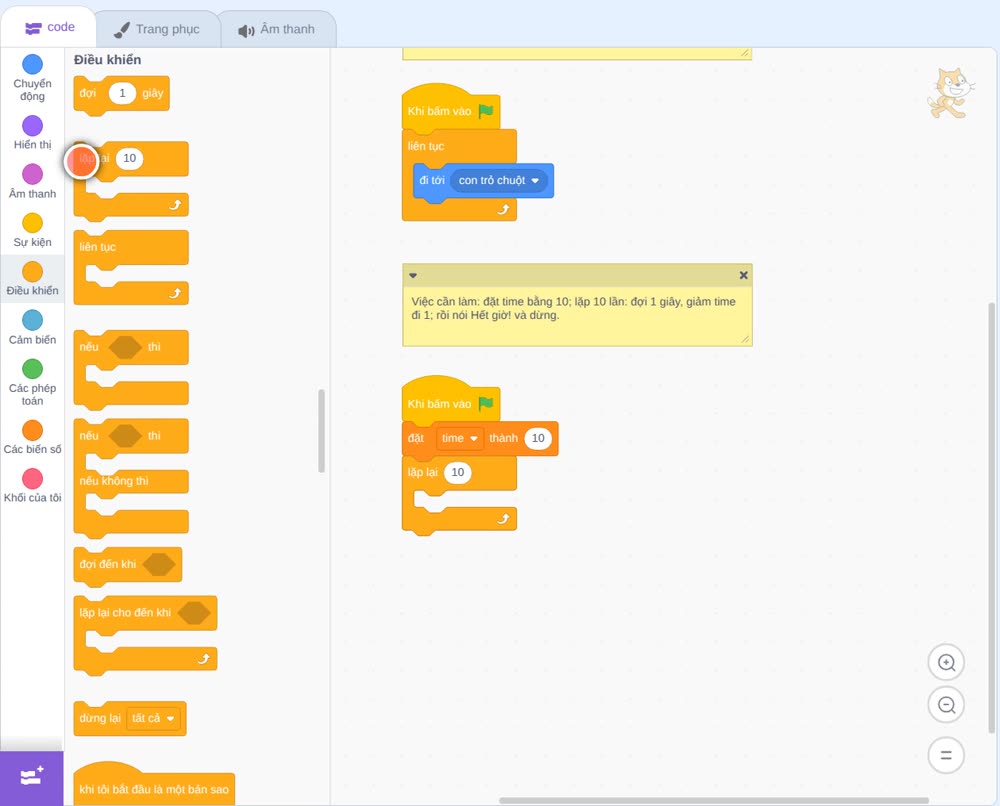
Task: Open the Các biến số block category
Action: point(32,437)
